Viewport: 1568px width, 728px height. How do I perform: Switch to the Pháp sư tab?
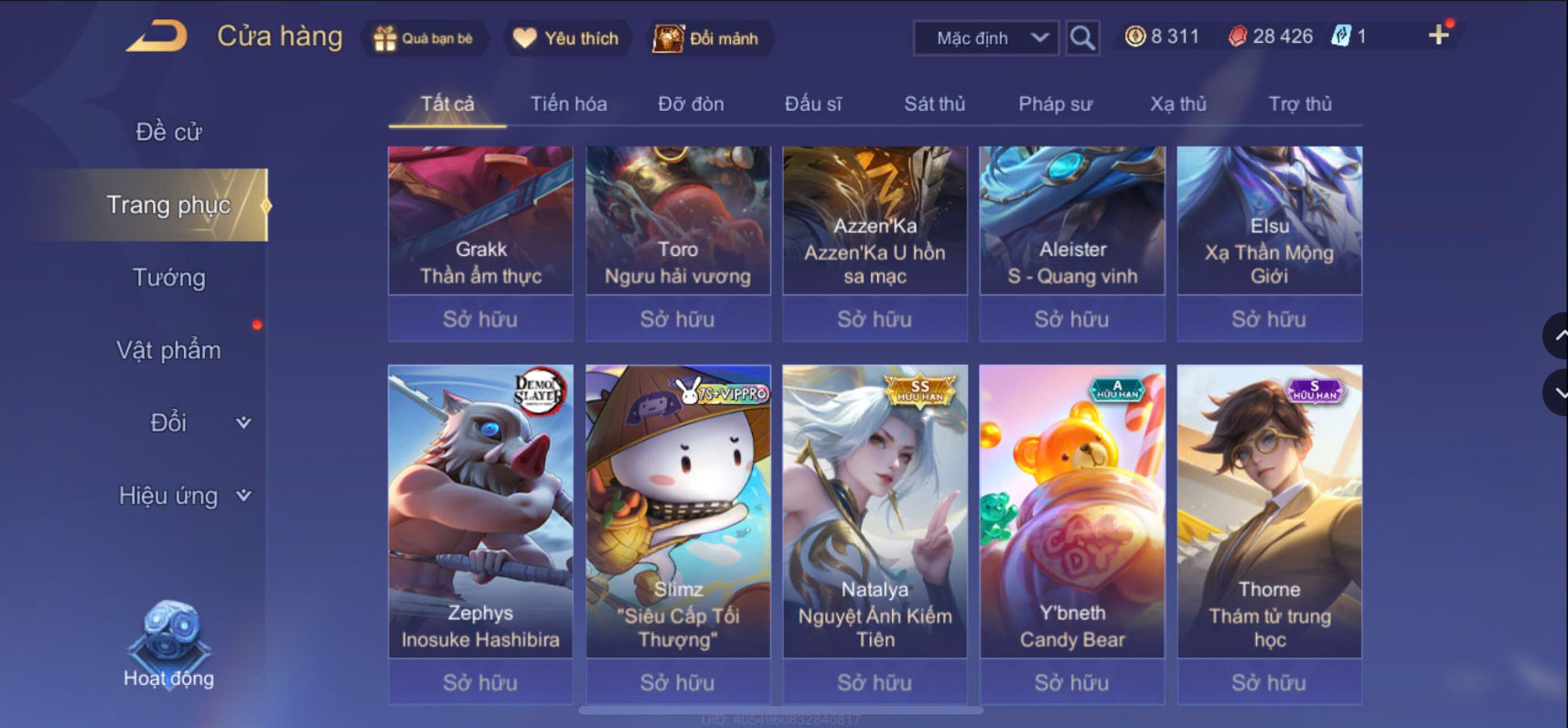point(1055,104)
